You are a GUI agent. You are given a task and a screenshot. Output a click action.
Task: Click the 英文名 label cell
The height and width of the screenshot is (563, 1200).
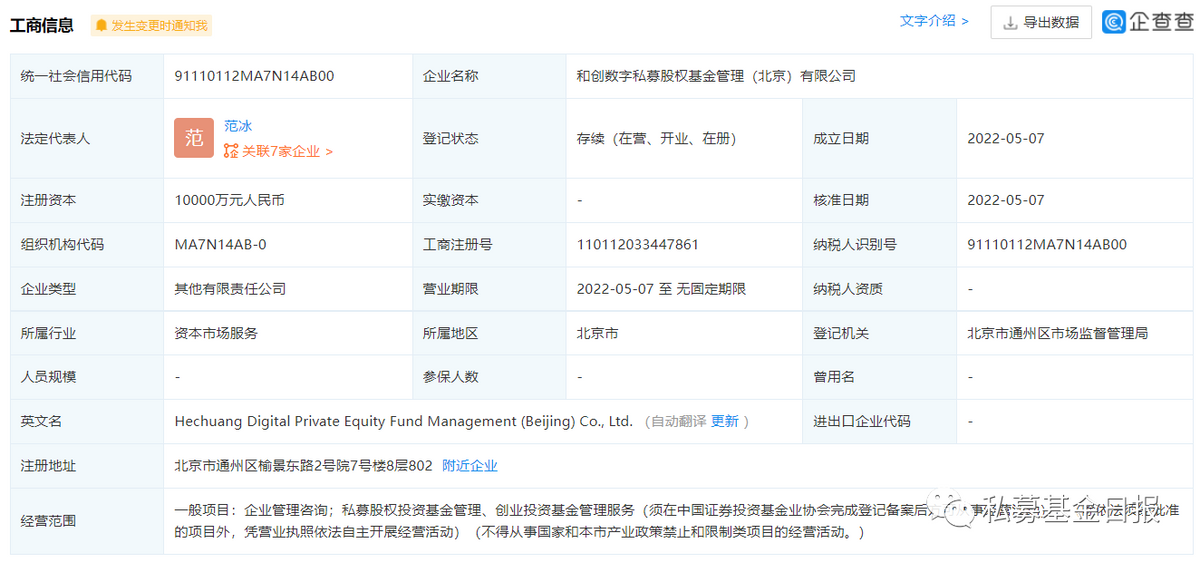87,422
